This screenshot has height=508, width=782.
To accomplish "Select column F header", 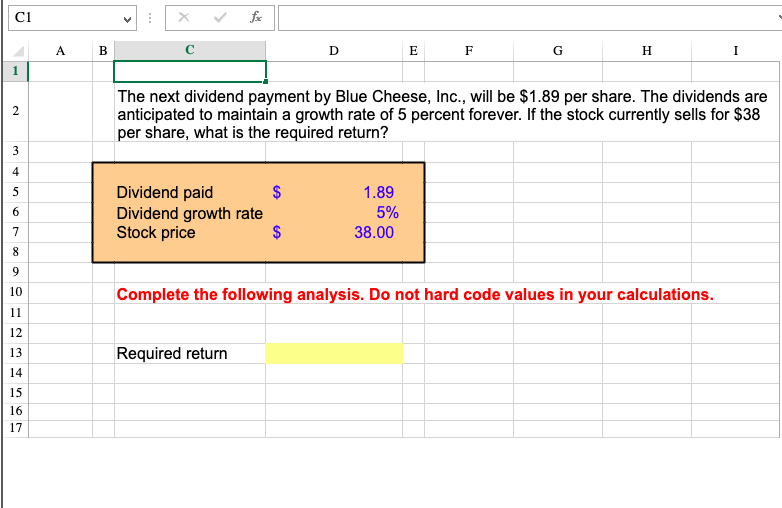I will click(x=469, y=51).
